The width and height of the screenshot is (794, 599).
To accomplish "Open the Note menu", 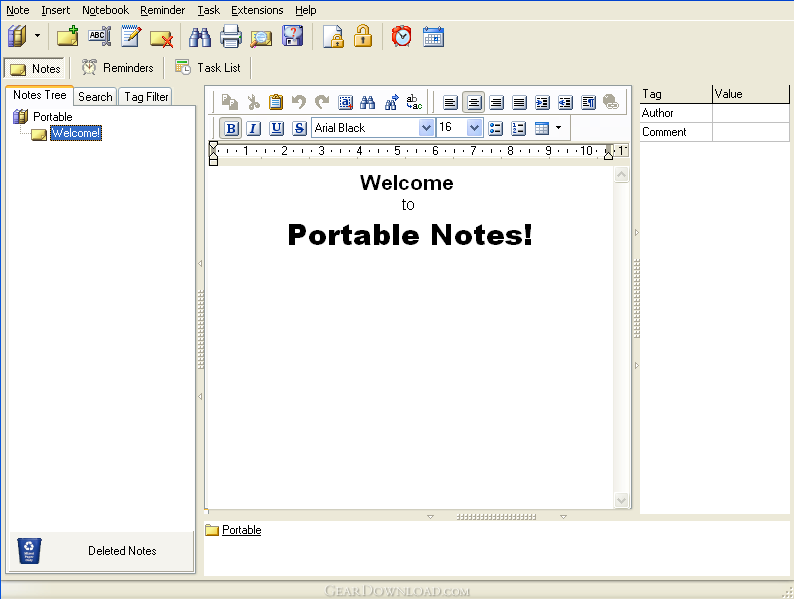I will [18, 10].
